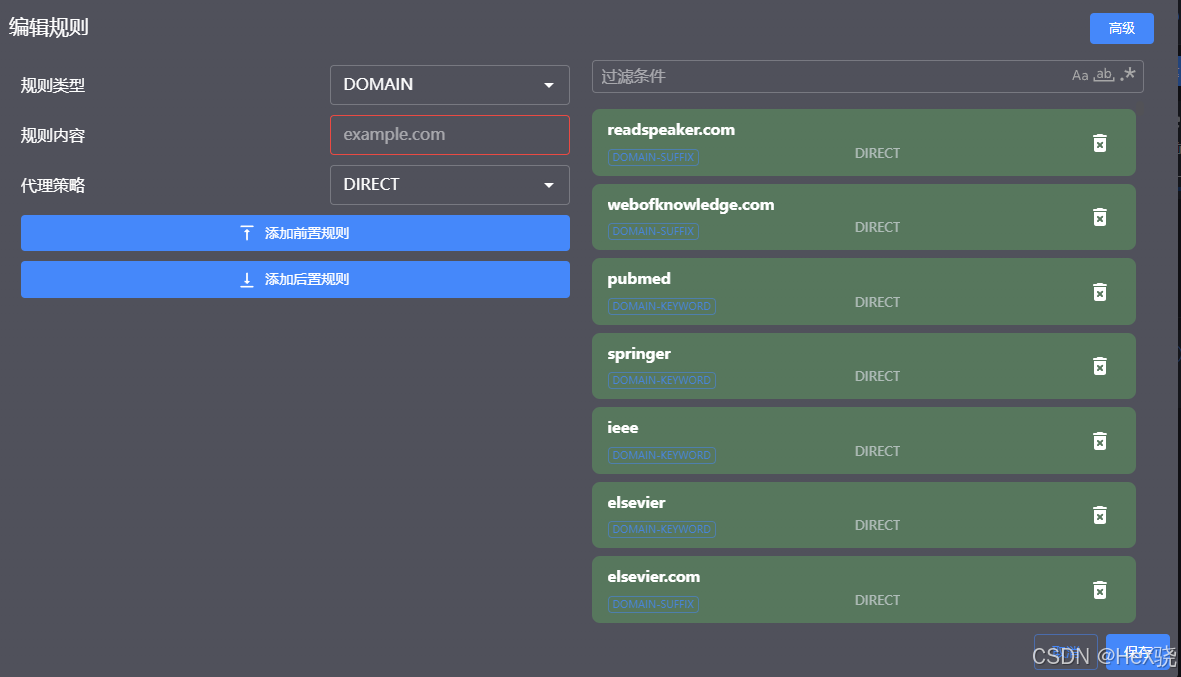Toggle whole word match in filter
Image resolution: width=1181 pixels, height=677 pixels.
click(x=1104, y=76)
